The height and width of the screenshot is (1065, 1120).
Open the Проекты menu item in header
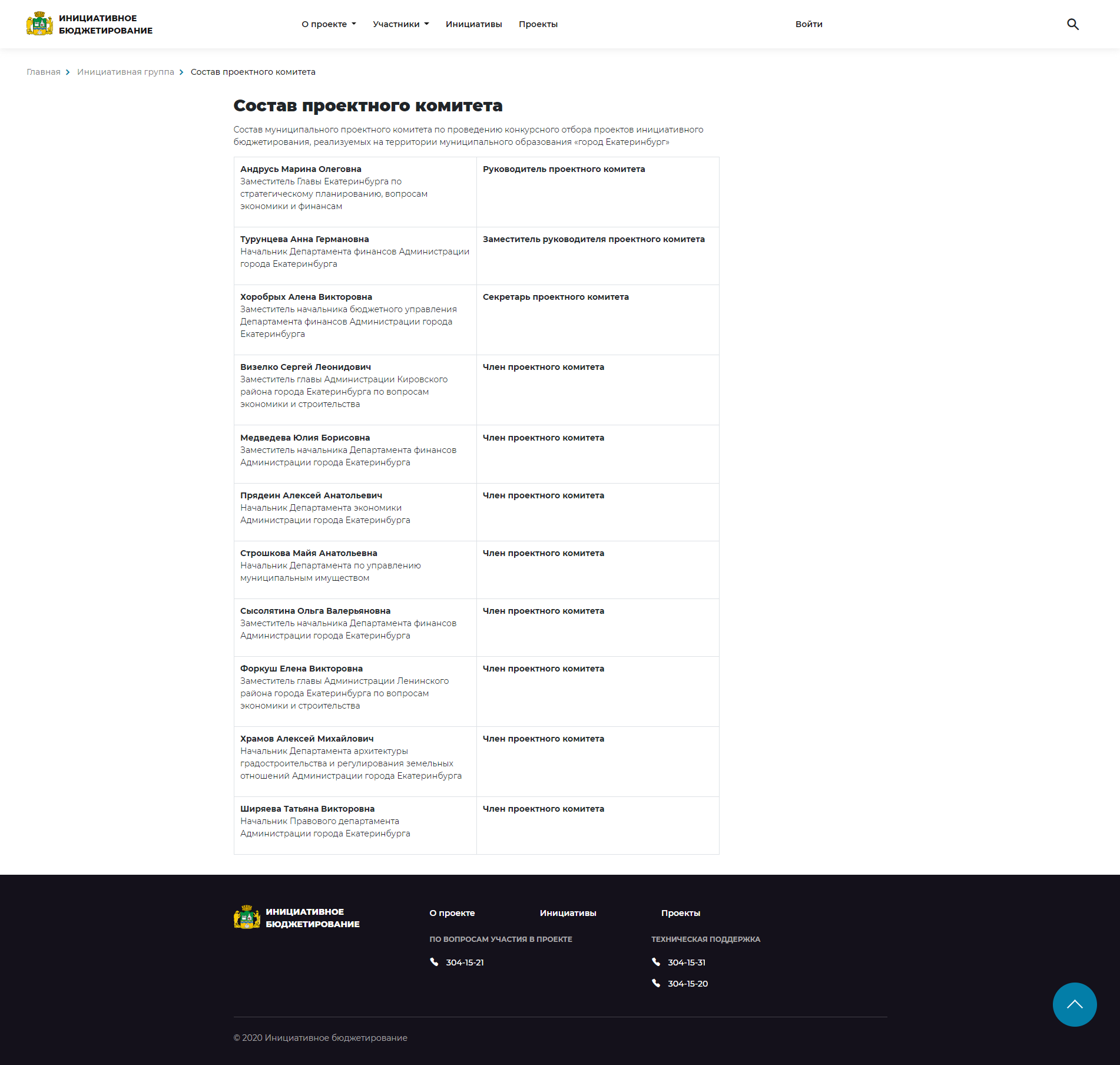[538, 24]
